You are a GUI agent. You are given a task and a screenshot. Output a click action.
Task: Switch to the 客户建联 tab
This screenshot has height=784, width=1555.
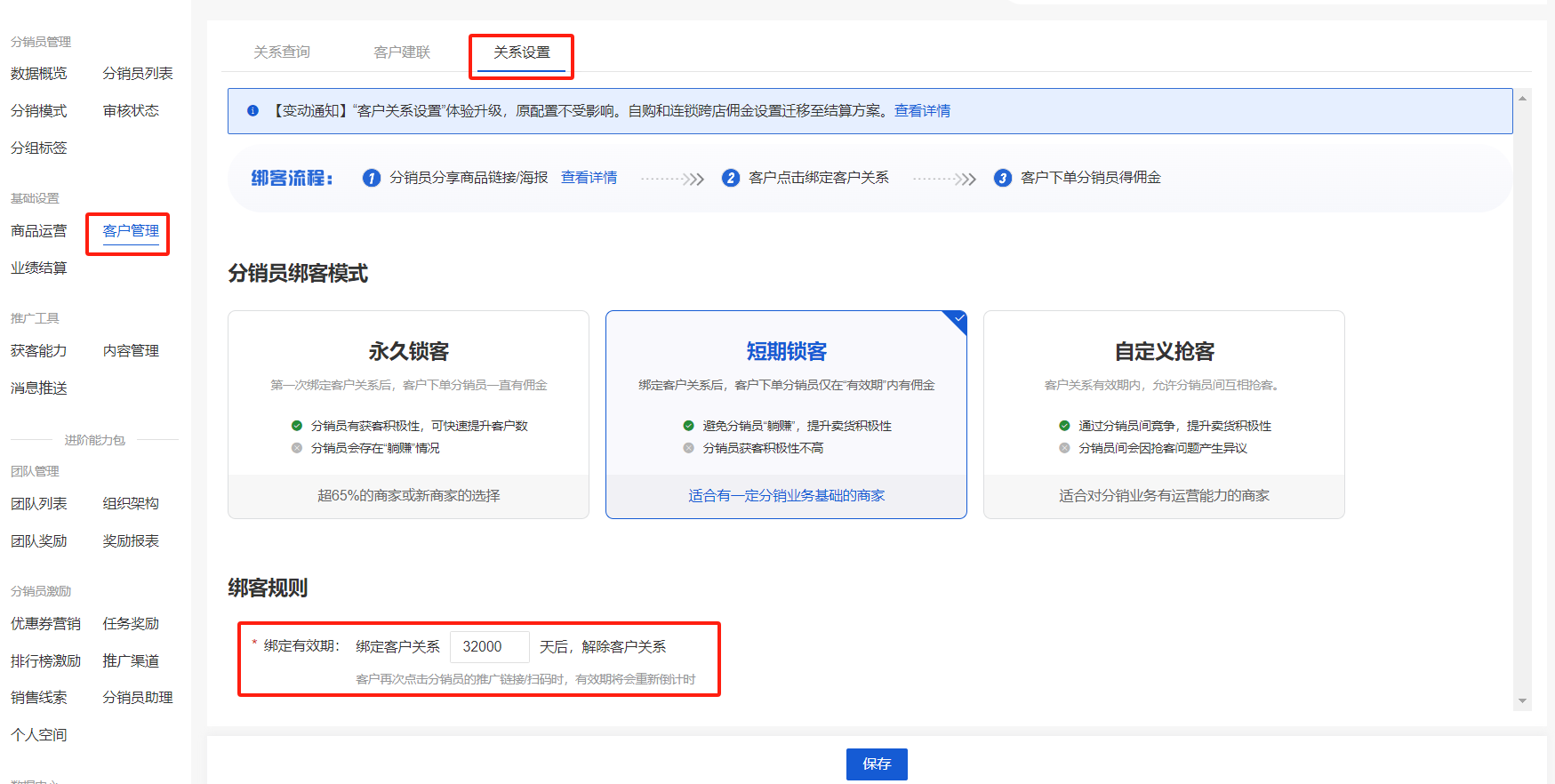402,52
